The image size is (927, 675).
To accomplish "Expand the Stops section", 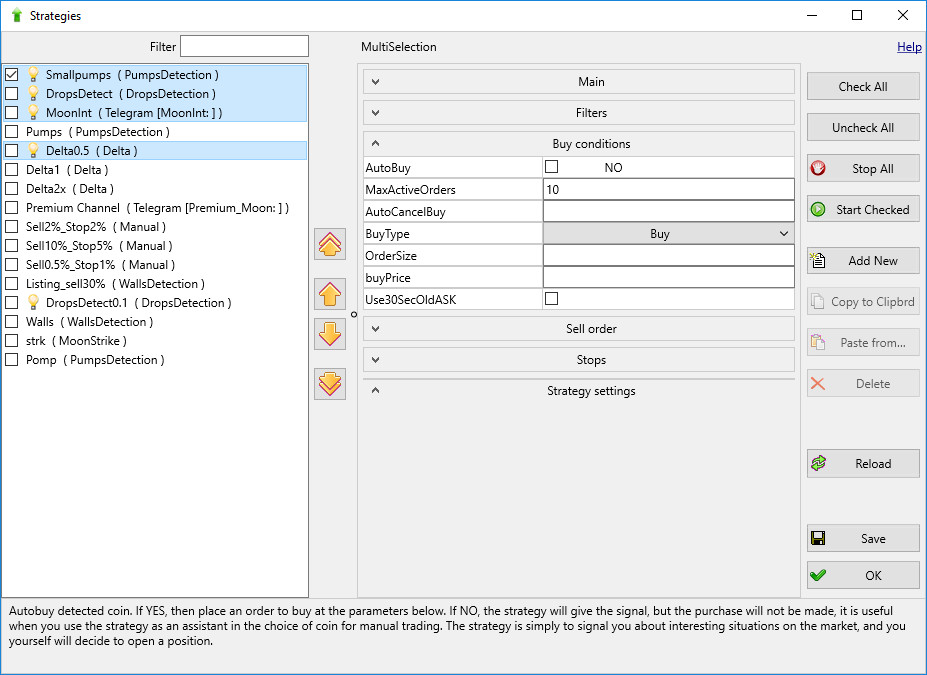I will point(579,359).
